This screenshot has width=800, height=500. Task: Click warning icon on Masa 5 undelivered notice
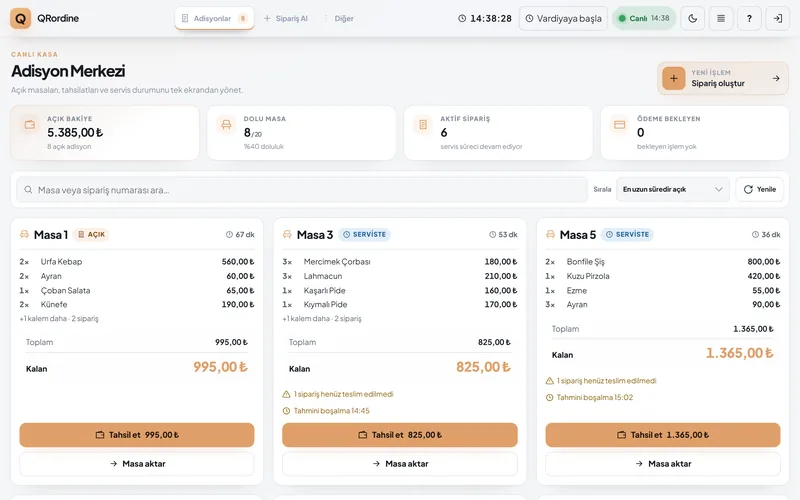click(x=549, y=381)
